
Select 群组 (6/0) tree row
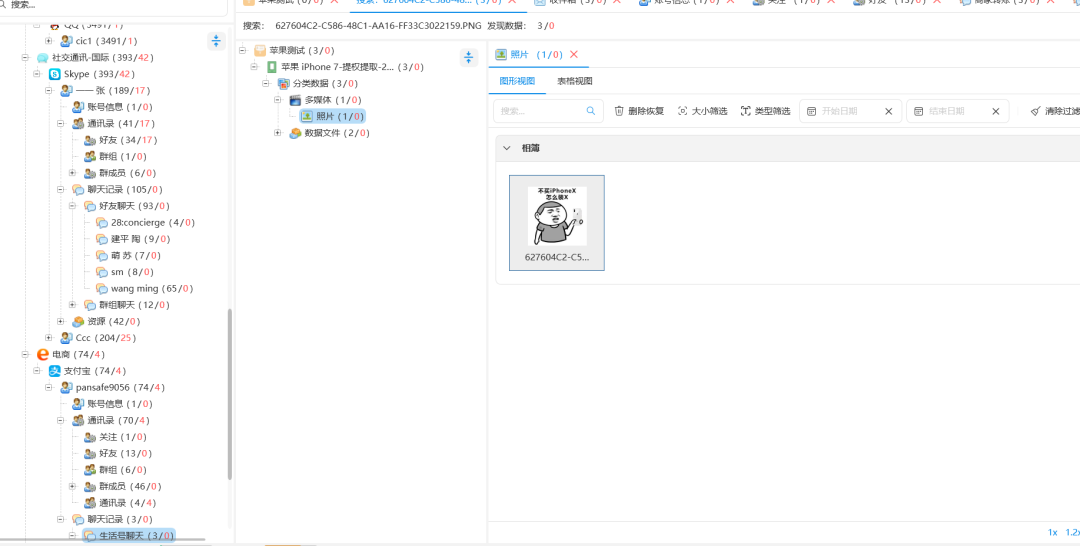[x=116, y=470]
